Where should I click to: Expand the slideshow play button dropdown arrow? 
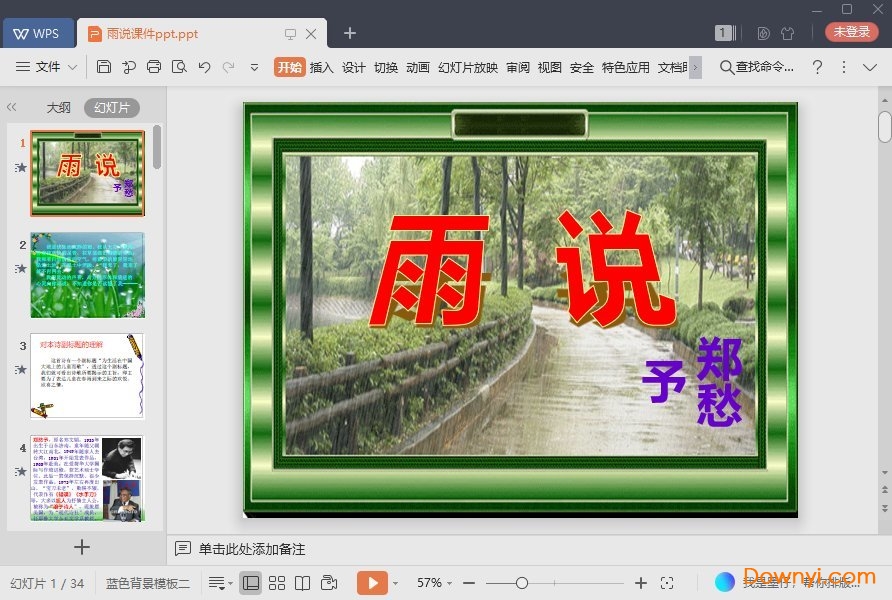click(x=395, y=582)
